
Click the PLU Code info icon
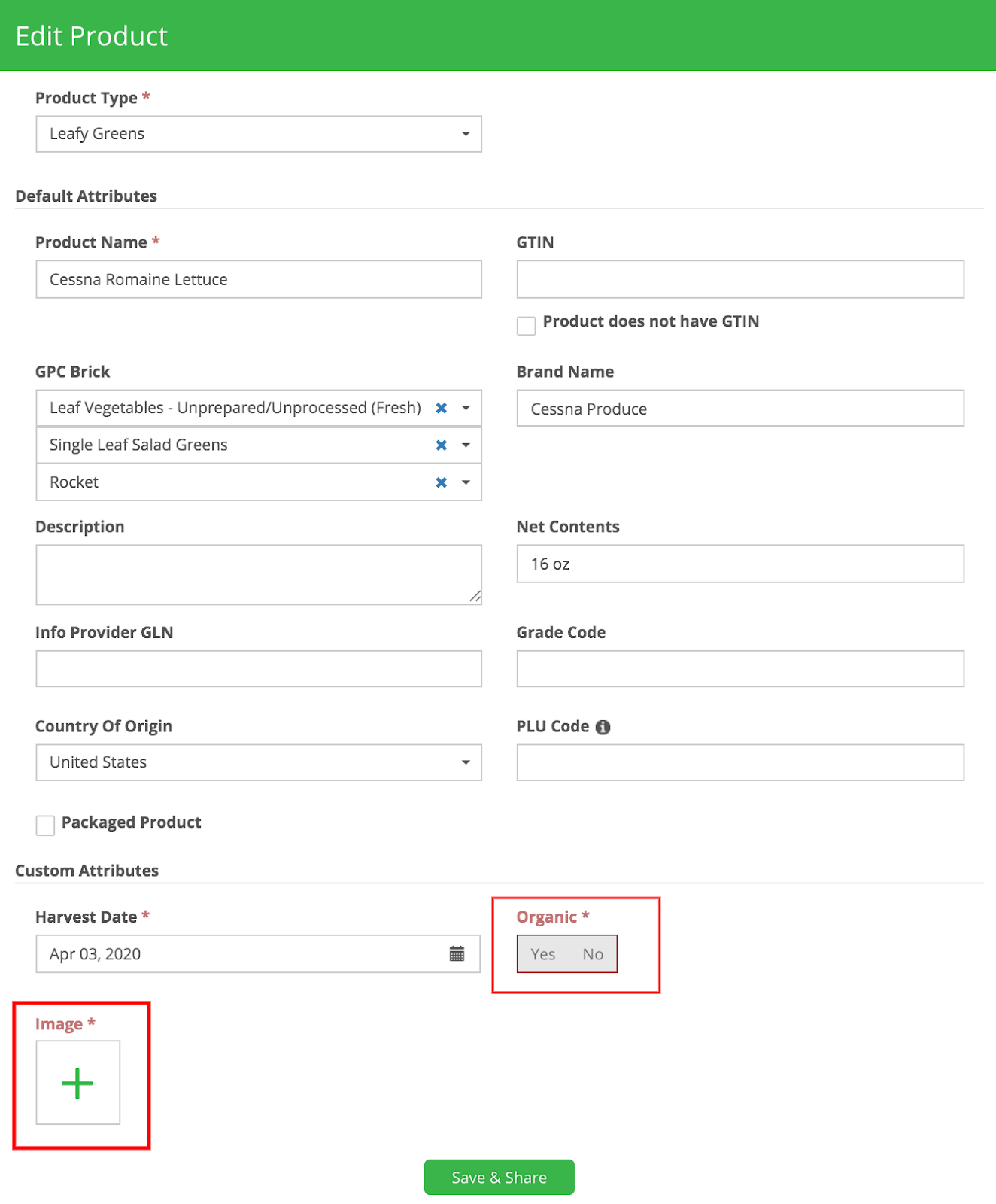603,727
